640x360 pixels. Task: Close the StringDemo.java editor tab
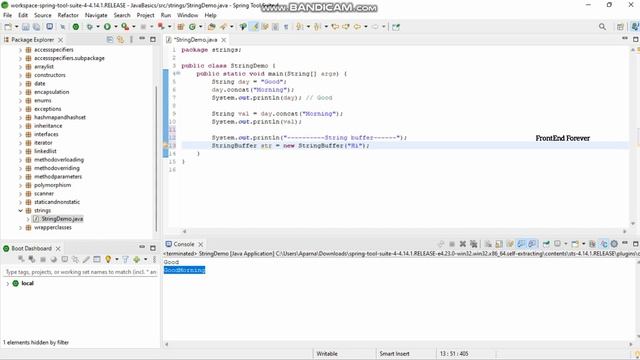[224, 40]
